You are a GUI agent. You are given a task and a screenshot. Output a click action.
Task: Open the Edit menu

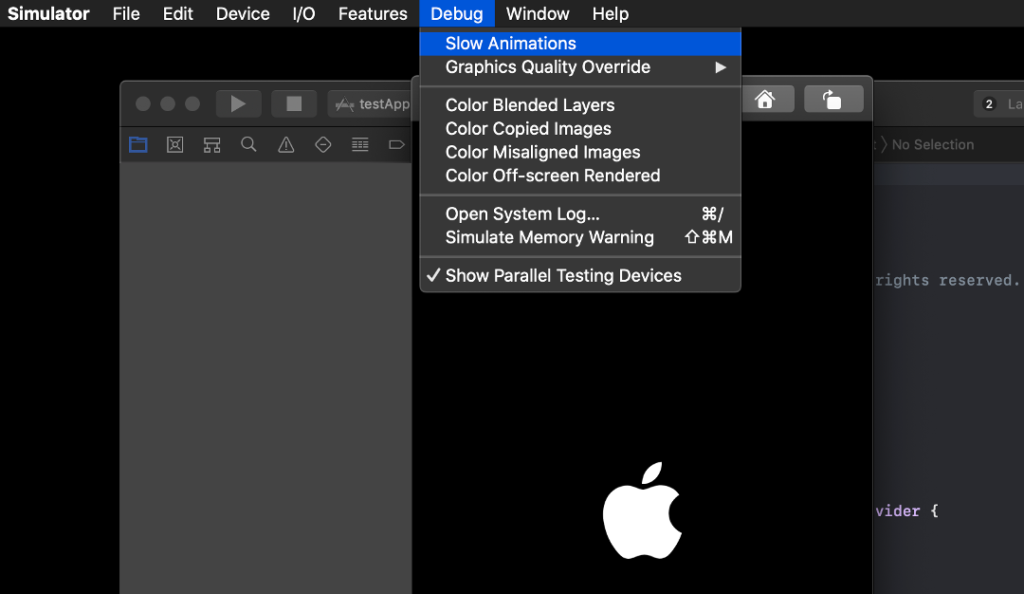(x=178, y=14)
